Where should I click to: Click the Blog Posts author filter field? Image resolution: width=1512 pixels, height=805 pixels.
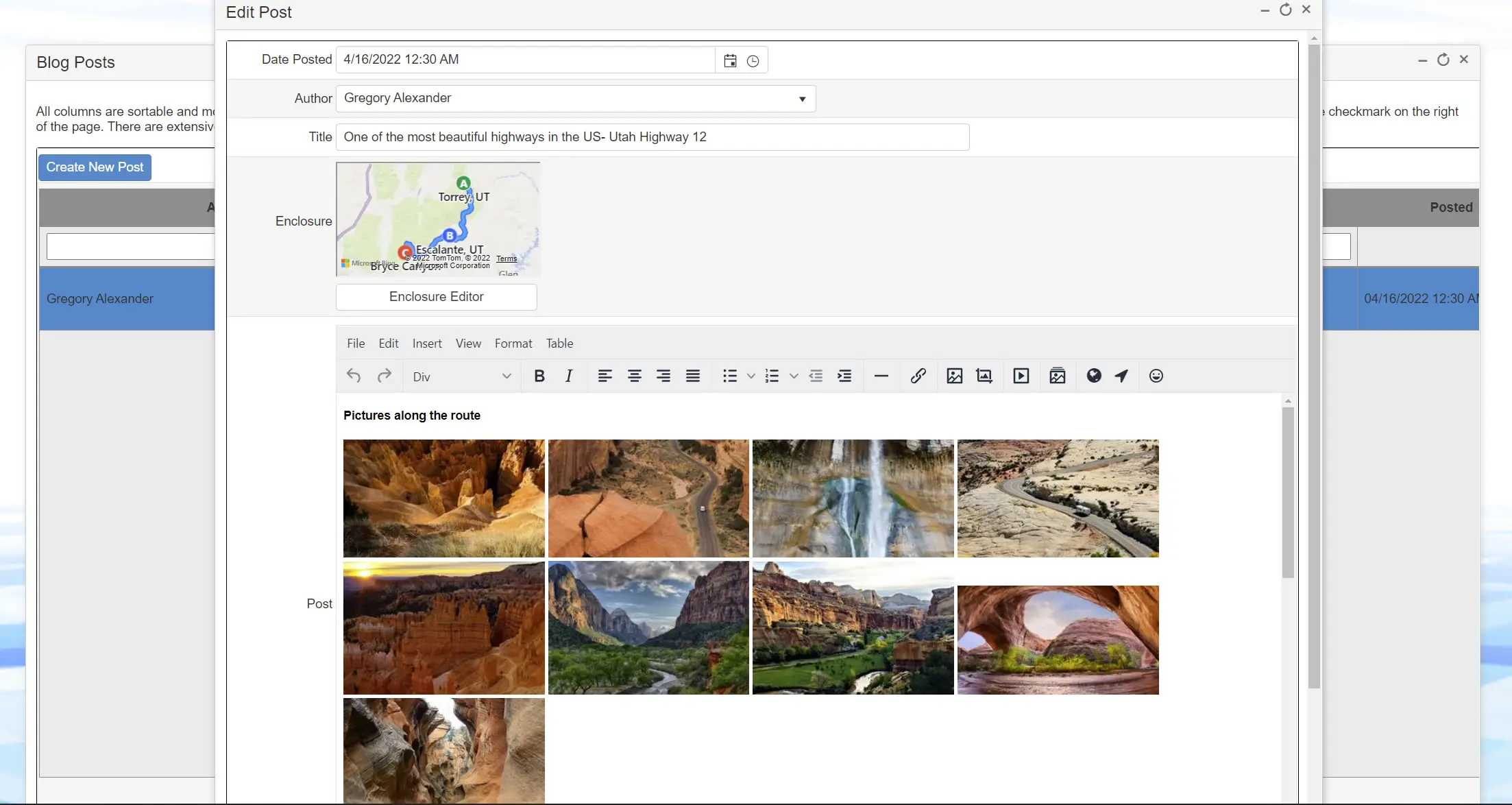pyautogui.click(x=130, y=246)
